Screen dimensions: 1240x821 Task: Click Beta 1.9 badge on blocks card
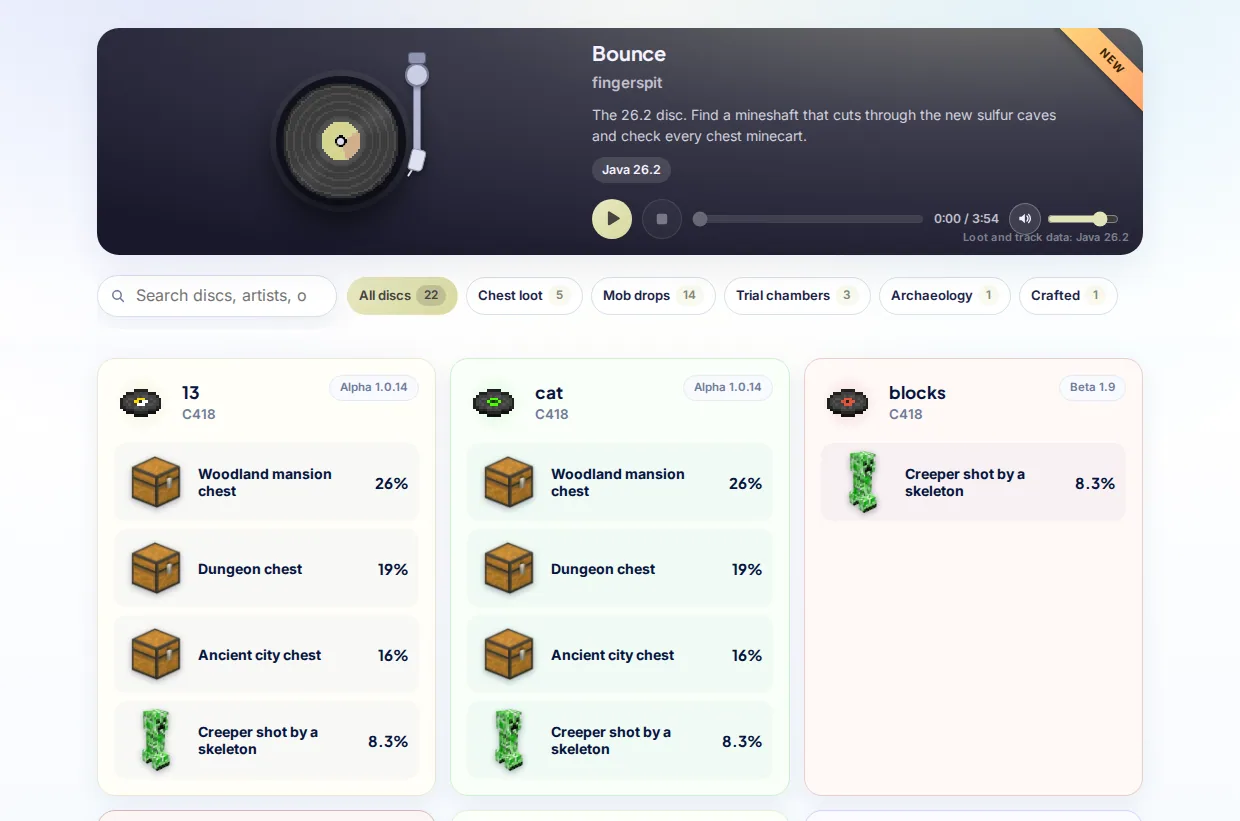[x=1092, y=388]
